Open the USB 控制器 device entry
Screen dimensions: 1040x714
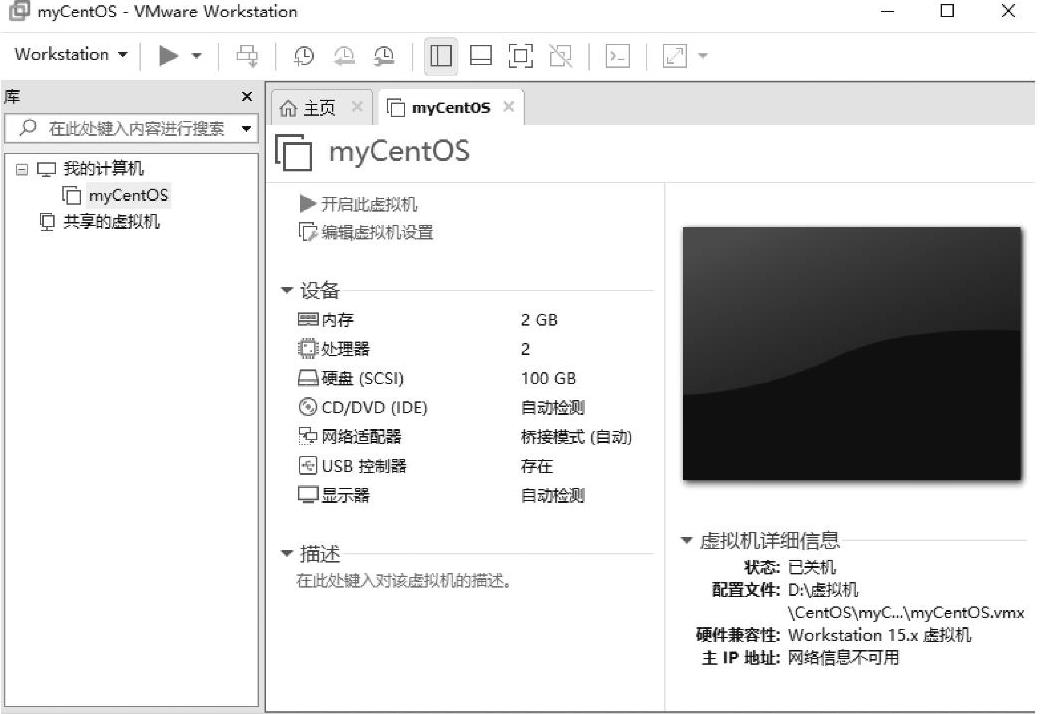[x=364, y=466]
